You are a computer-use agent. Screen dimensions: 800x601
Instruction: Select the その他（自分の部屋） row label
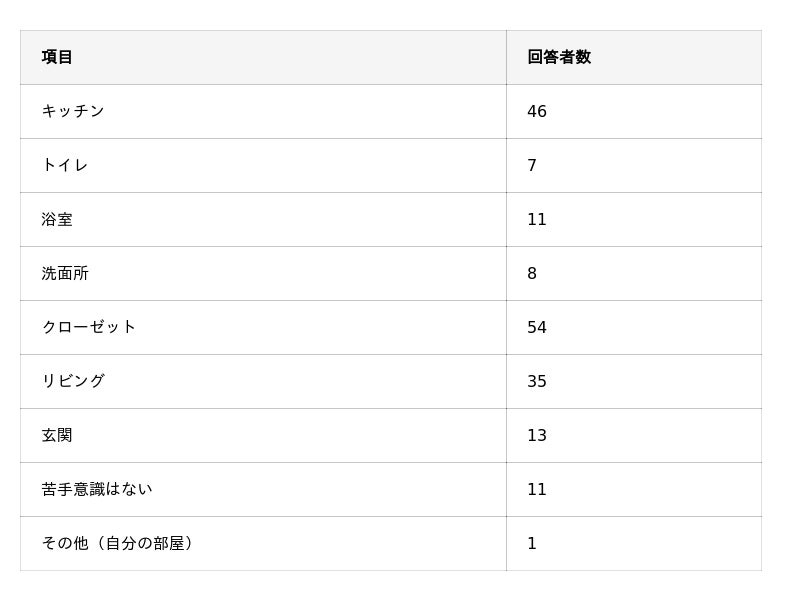(x=118, y=543)
